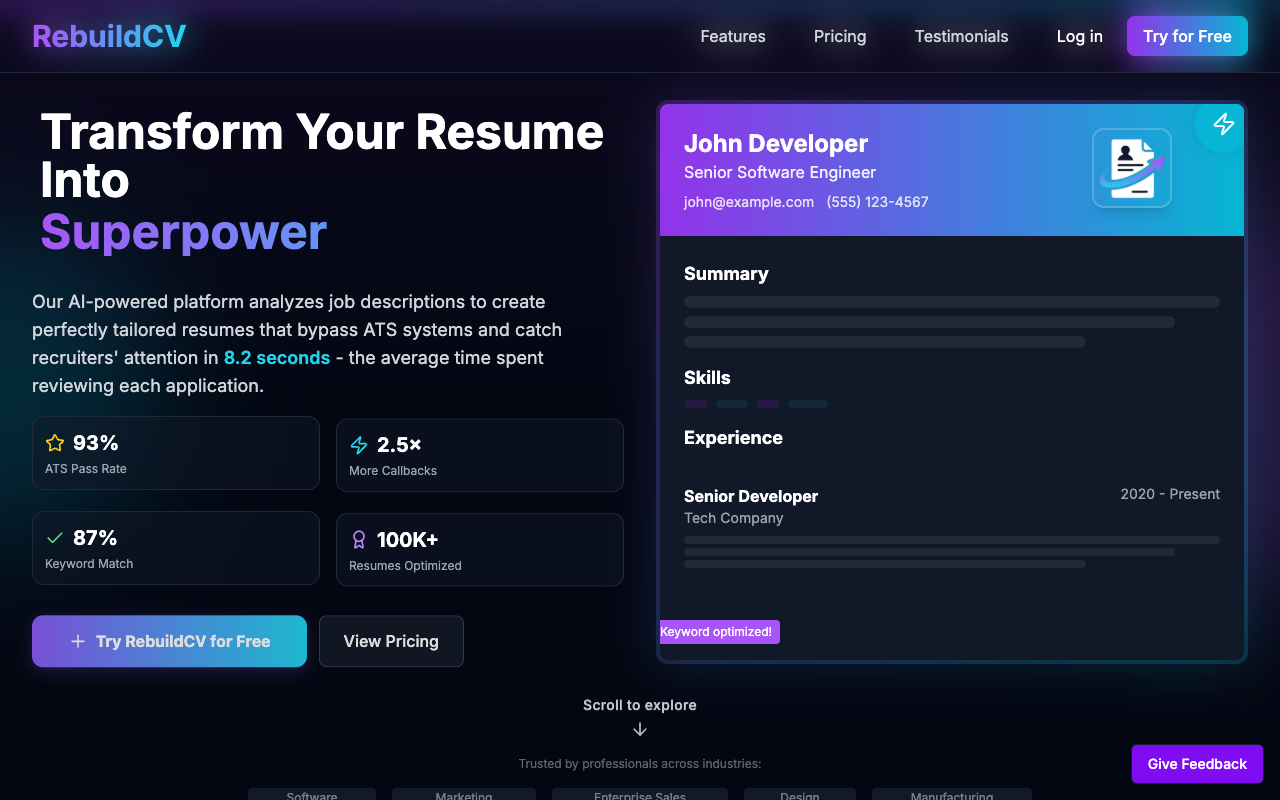Click the More Callbacks label
The image size is (1280, 800).
coord(393,471)
